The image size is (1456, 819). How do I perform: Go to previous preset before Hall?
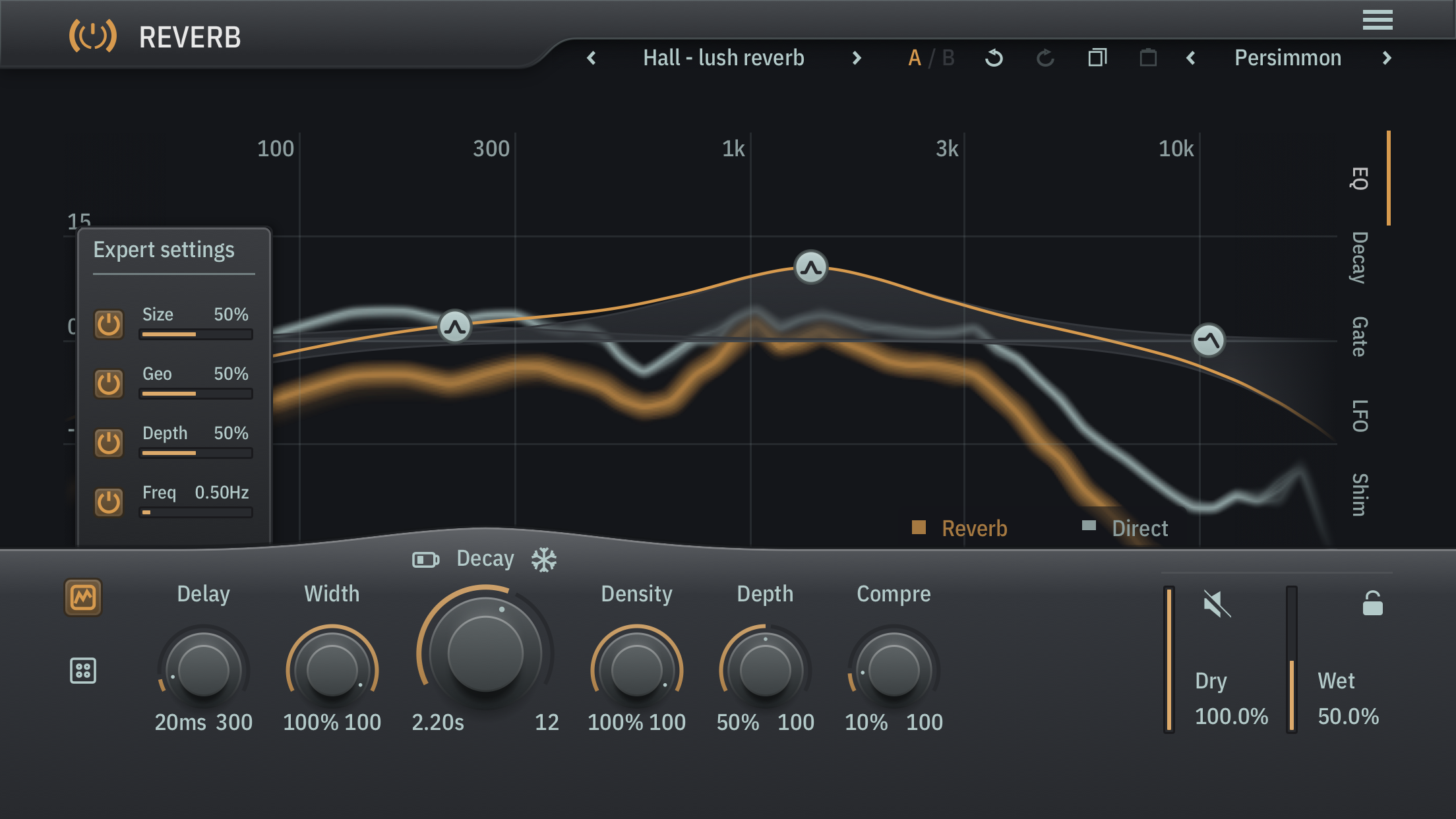[x=591, y=58]
